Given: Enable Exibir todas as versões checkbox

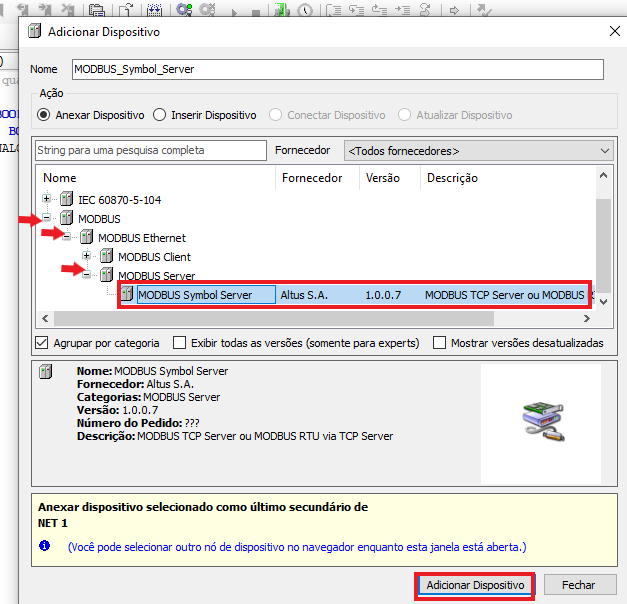Looking at the screenshot, I should (180, 343).
